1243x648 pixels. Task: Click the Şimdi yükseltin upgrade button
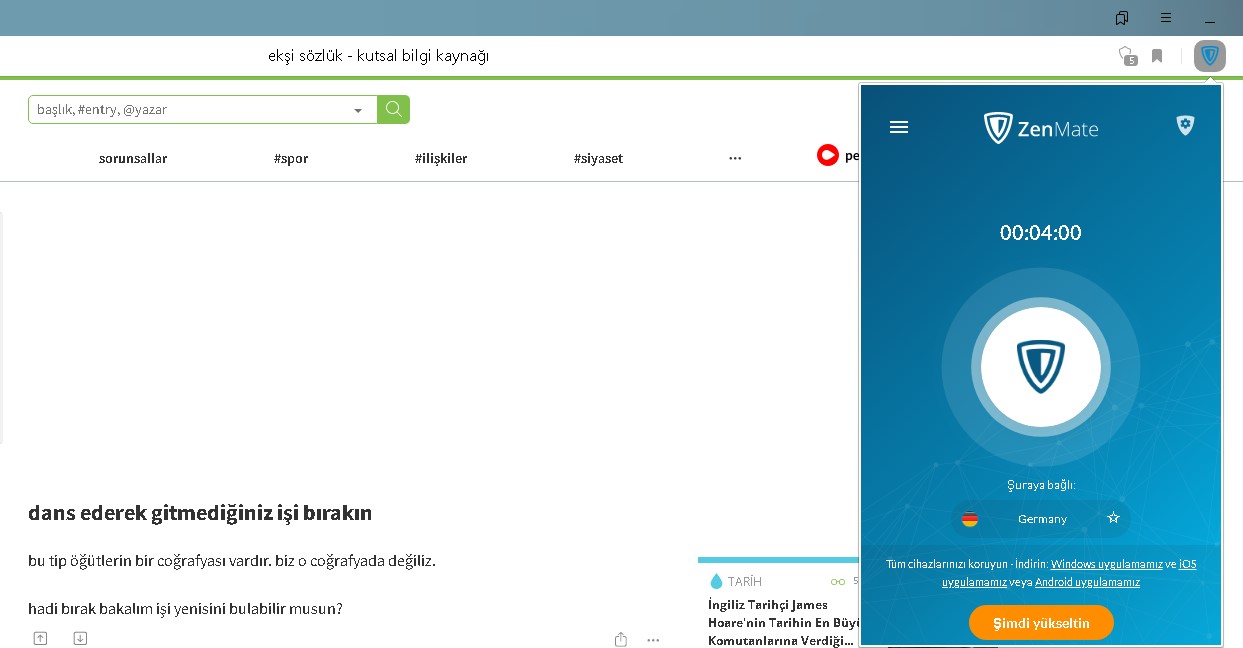point(1040,623)
